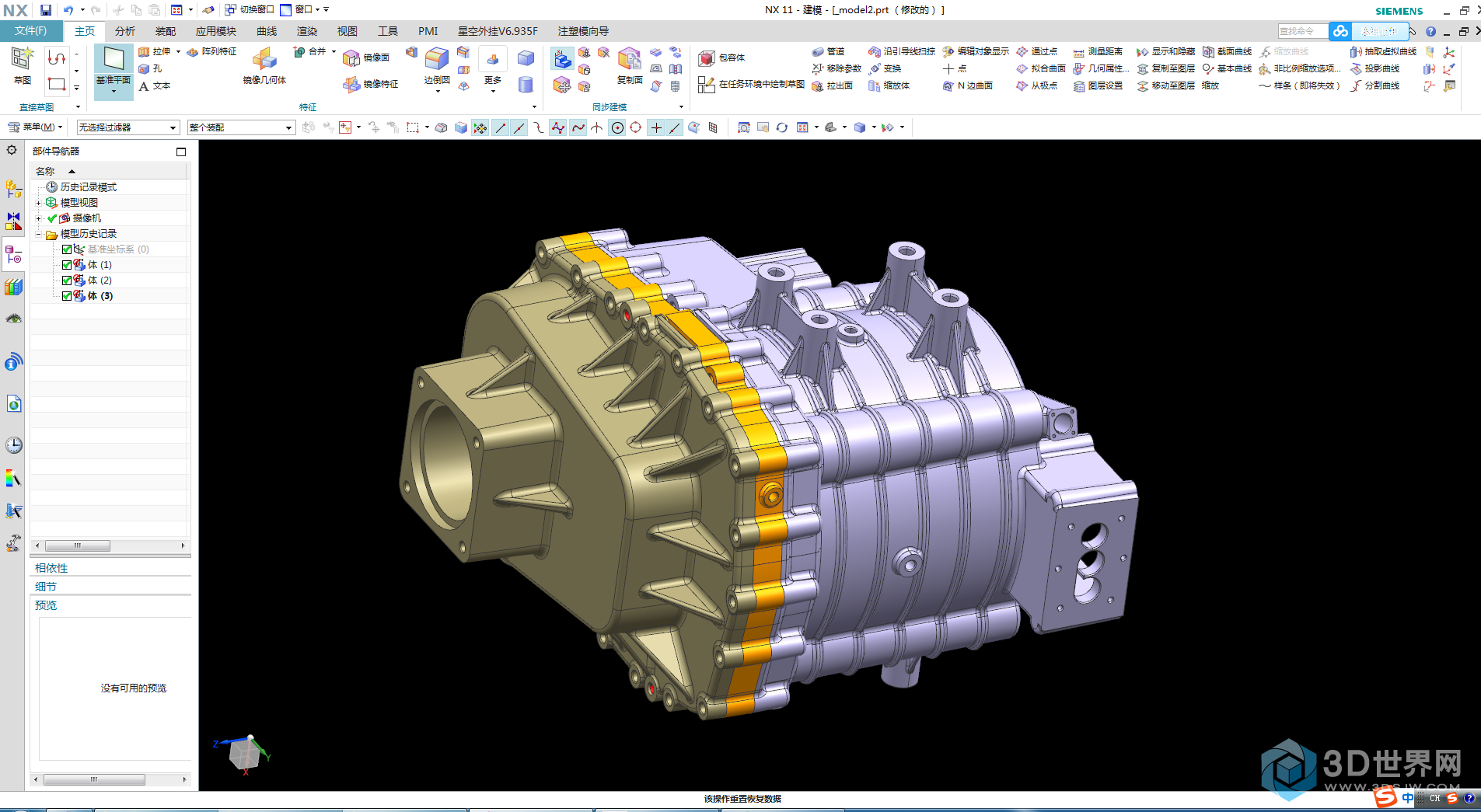This screenshot has height=812, width=1481.
Task: Select Section Curve (截面曲线) tool
Action: click(x=1227, y=51)
